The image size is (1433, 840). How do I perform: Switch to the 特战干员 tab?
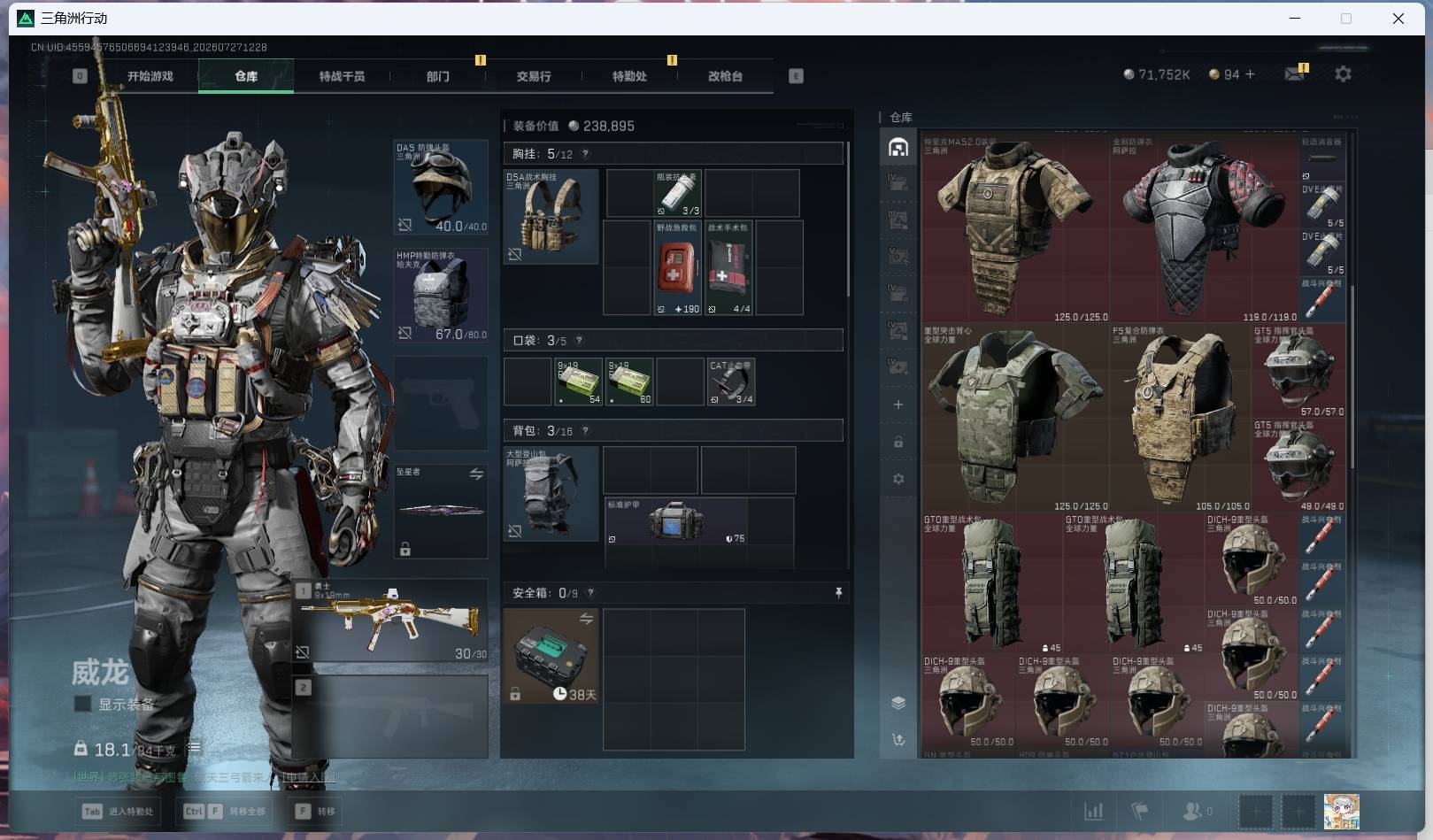(x=342, y=76)
